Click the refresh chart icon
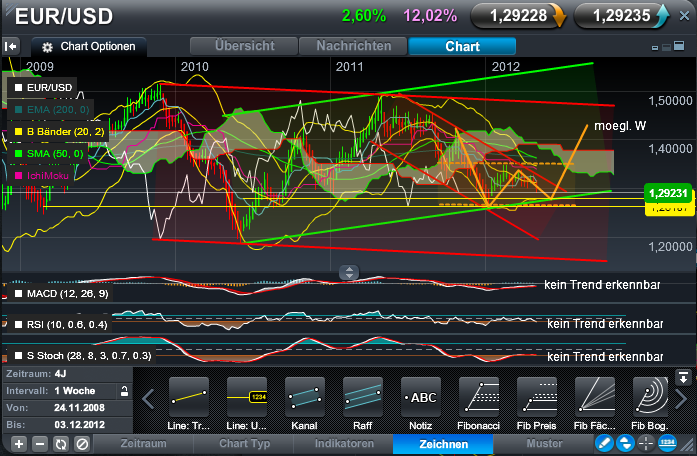 (x=61, y=444)
